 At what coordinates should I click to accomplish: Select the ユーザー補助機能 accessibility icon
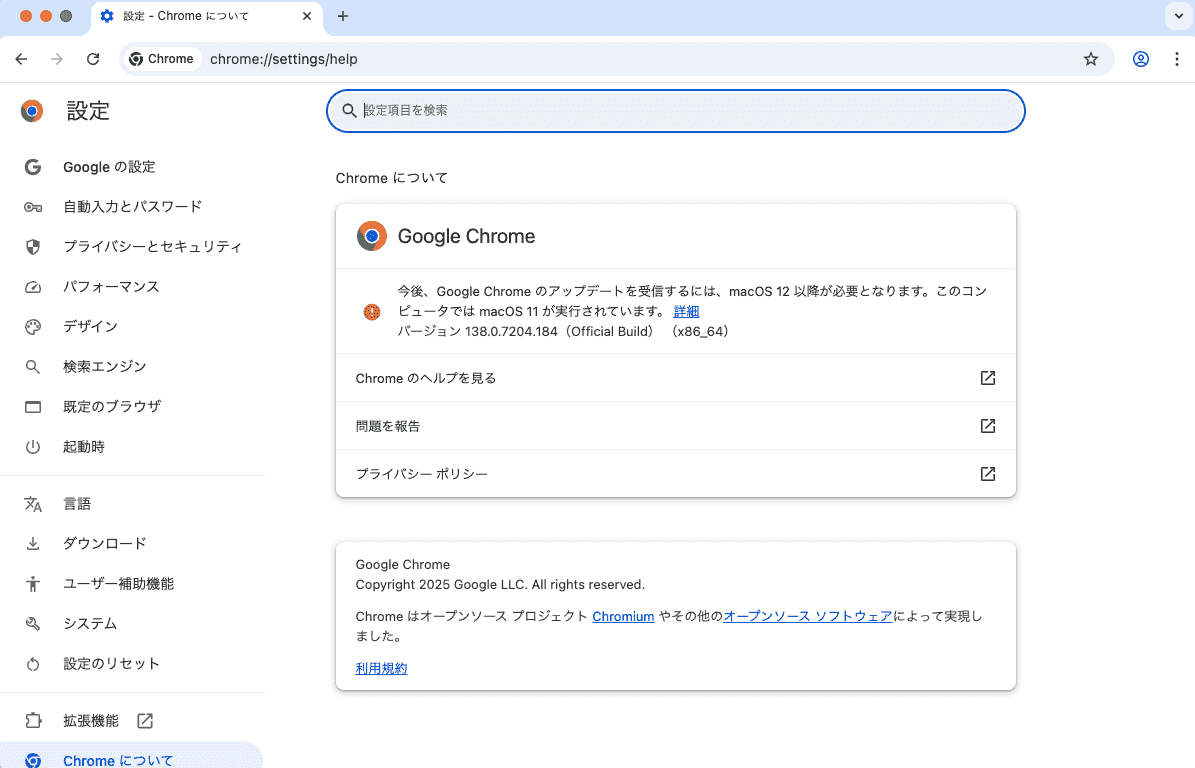point(33,584)
